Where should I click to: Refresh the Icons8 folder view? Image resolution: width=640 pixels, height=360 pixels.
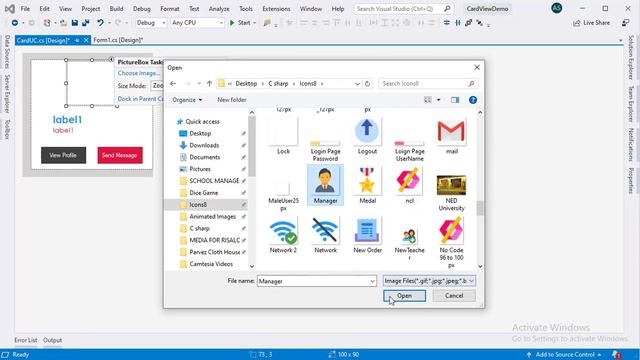tap(367, 84)
